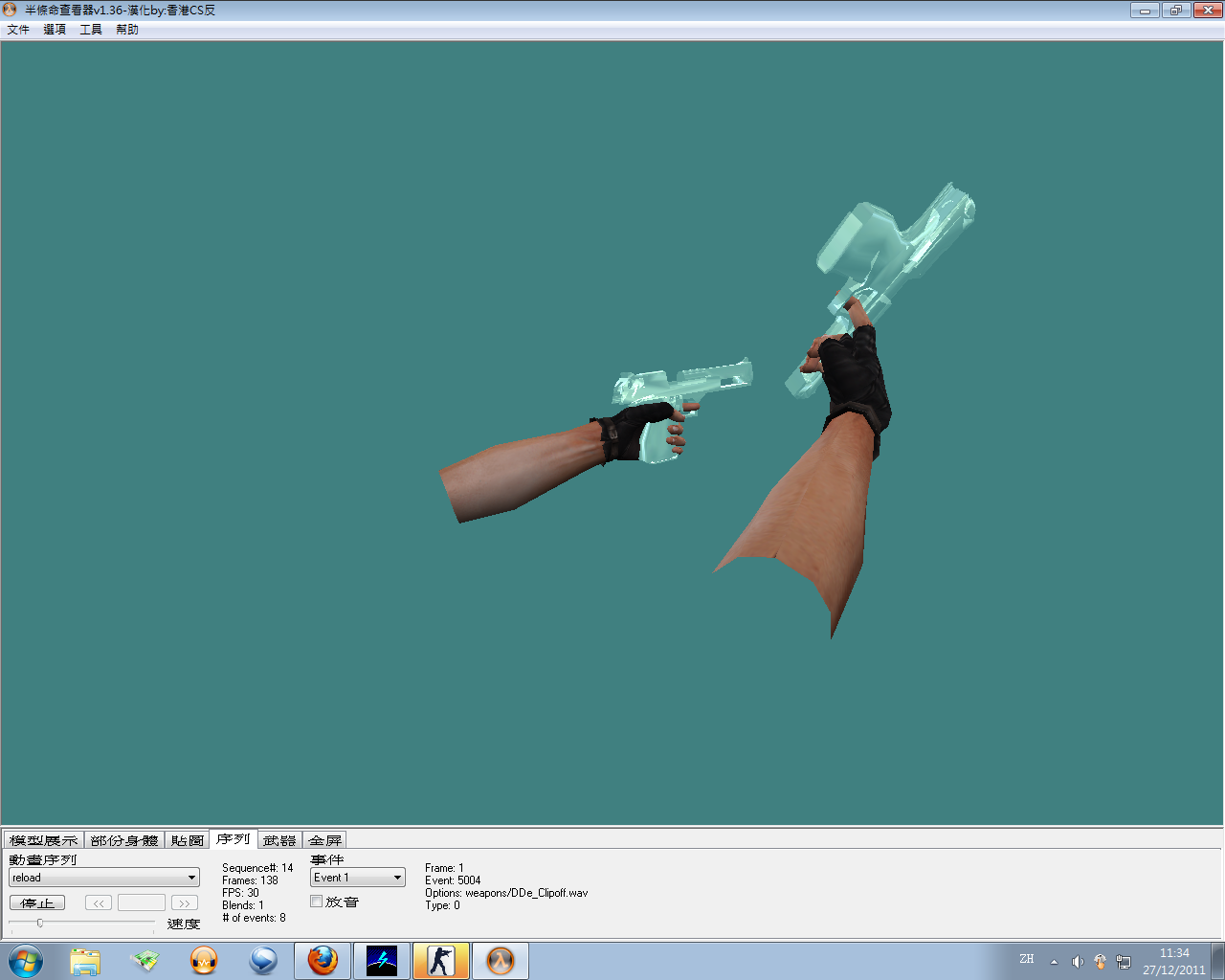Switch to the Half-Life model viewer taskbar icon
The width and height of the screenshot is (1225, 980).
pos(501,961)
